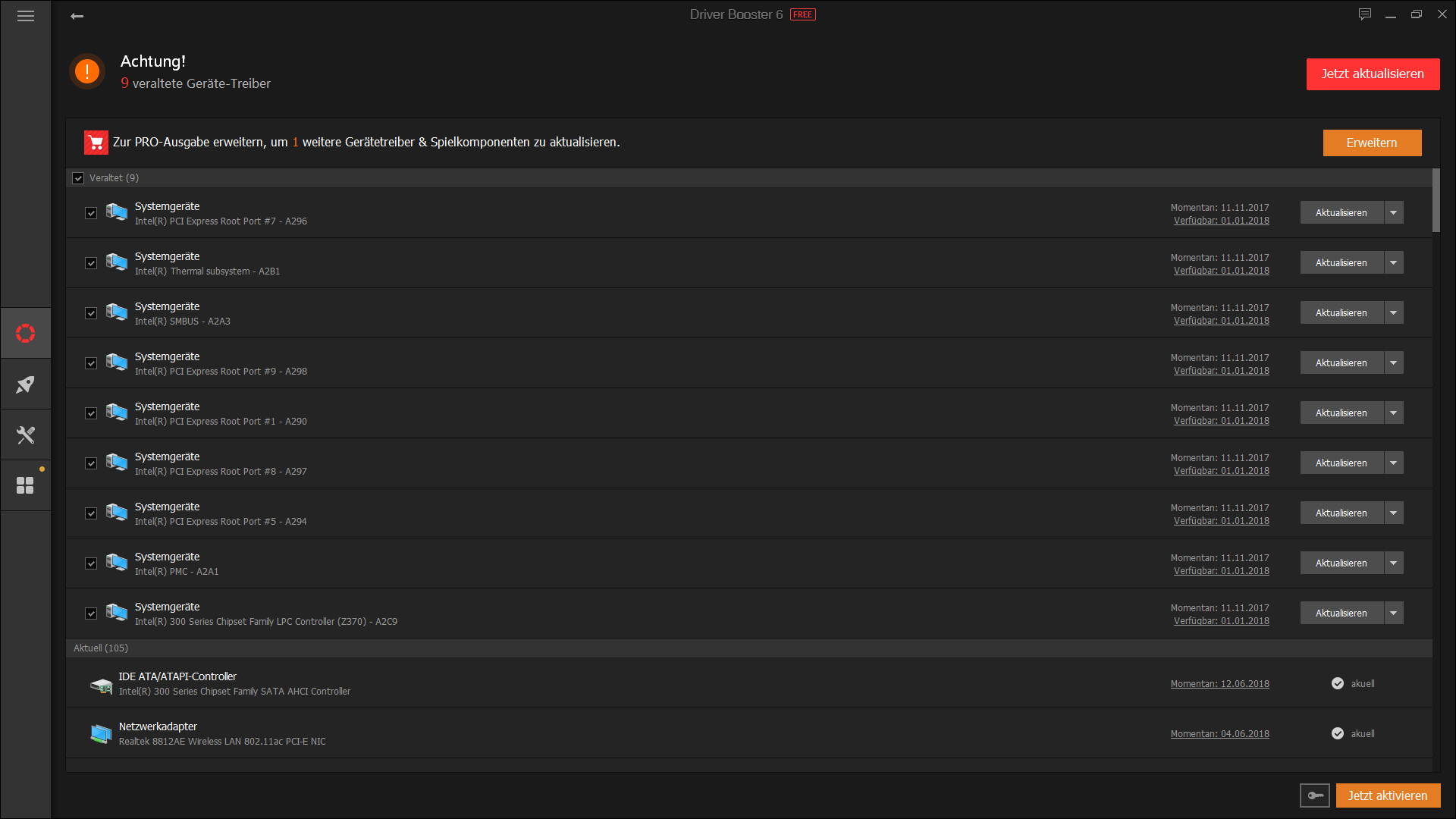The image size is (1456, 819).
Task: Click the hamburger menu icon top left
Action: (25, 15)
